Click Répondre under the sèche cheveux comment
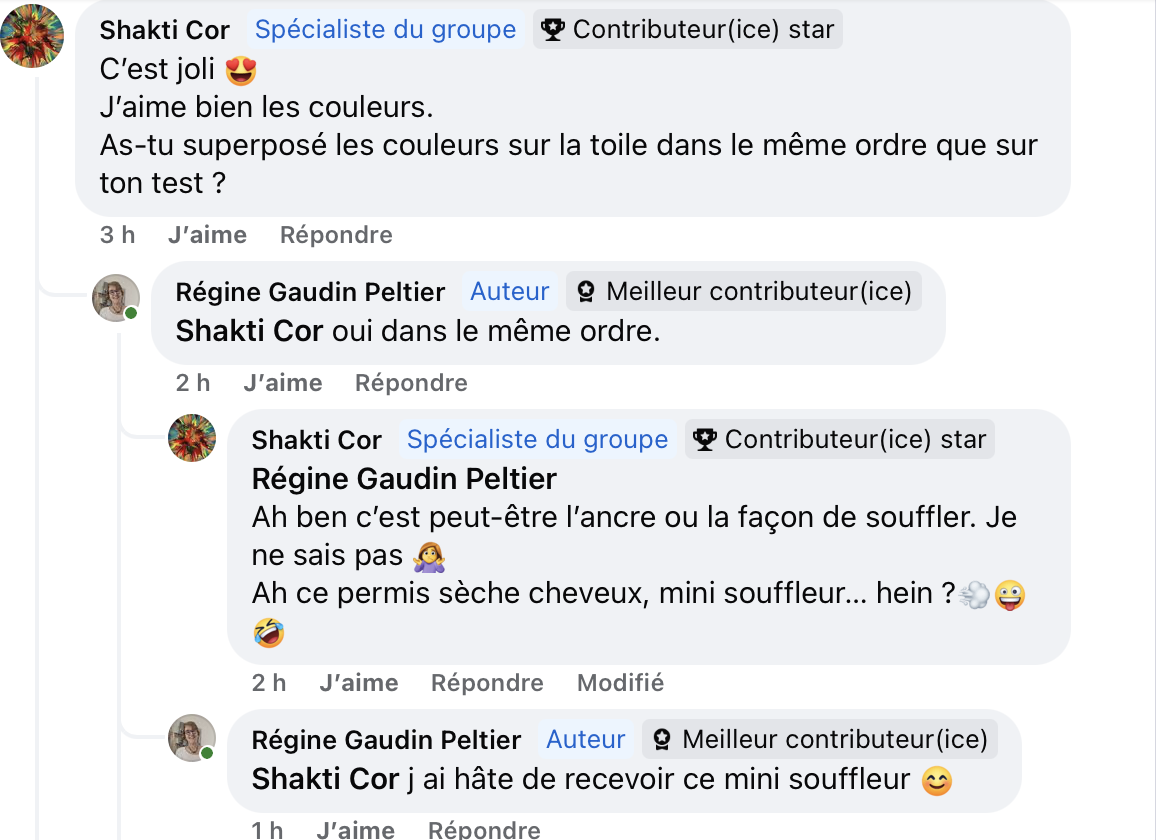The height and width of the screenshot is (840, 1156). tap(487, 683)
